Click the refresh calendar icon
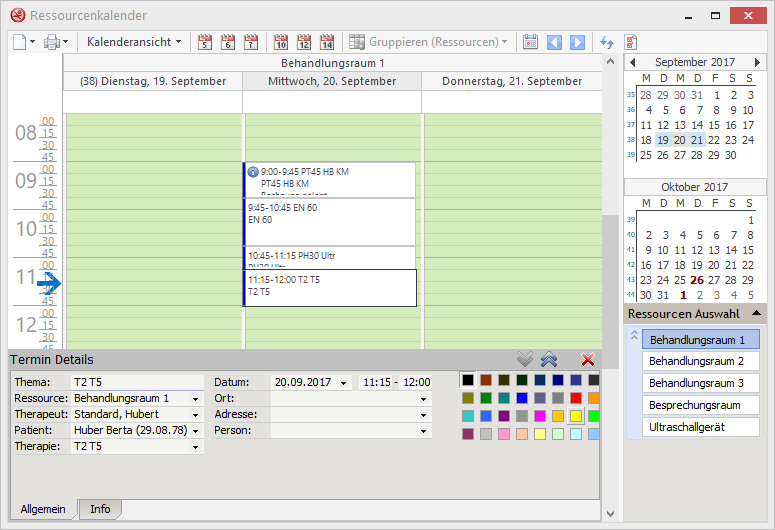Viewport: 775px width, 530px height. click(606, 42)
